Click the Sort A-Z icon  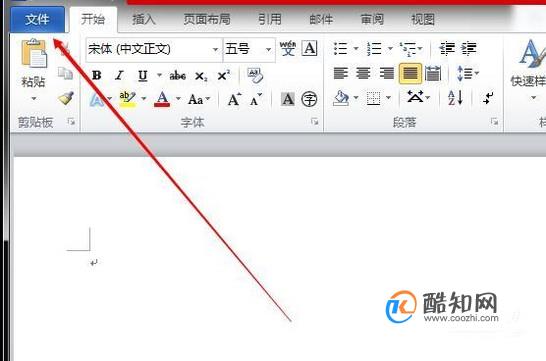tap(455, 98)
